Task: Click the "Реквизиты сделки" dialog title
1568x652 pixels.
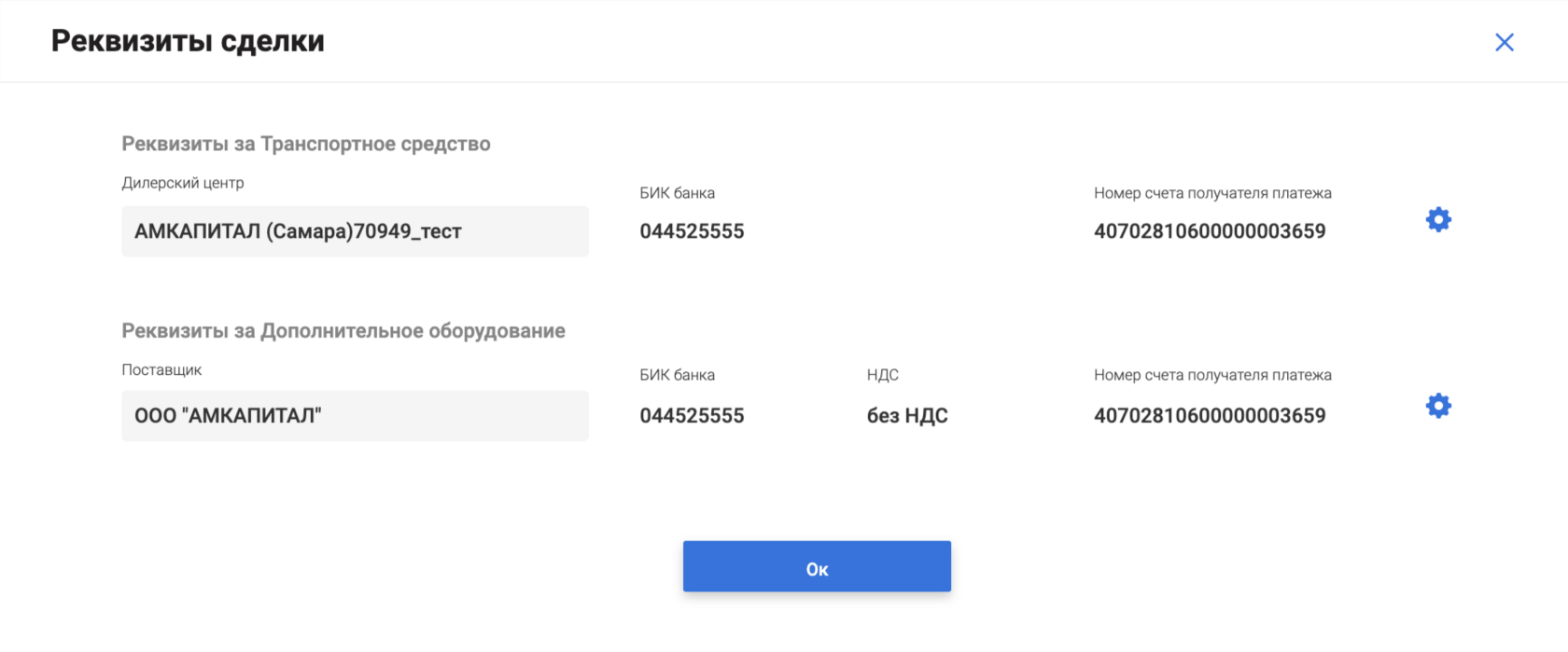Action: 188,41
